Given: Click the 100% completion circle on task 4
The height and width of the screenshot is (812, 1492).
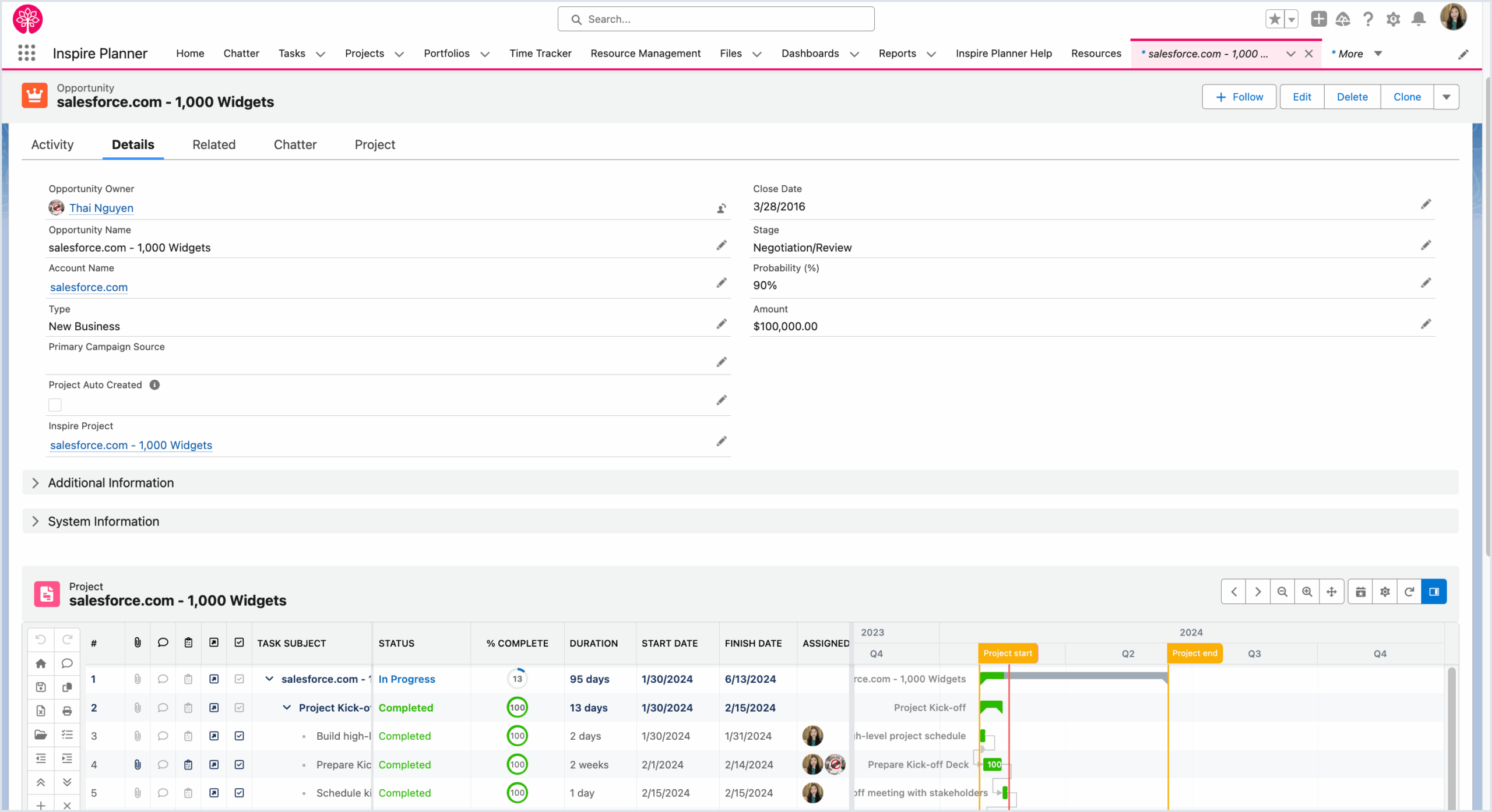Looking at the screenshot, I should 517,764.
